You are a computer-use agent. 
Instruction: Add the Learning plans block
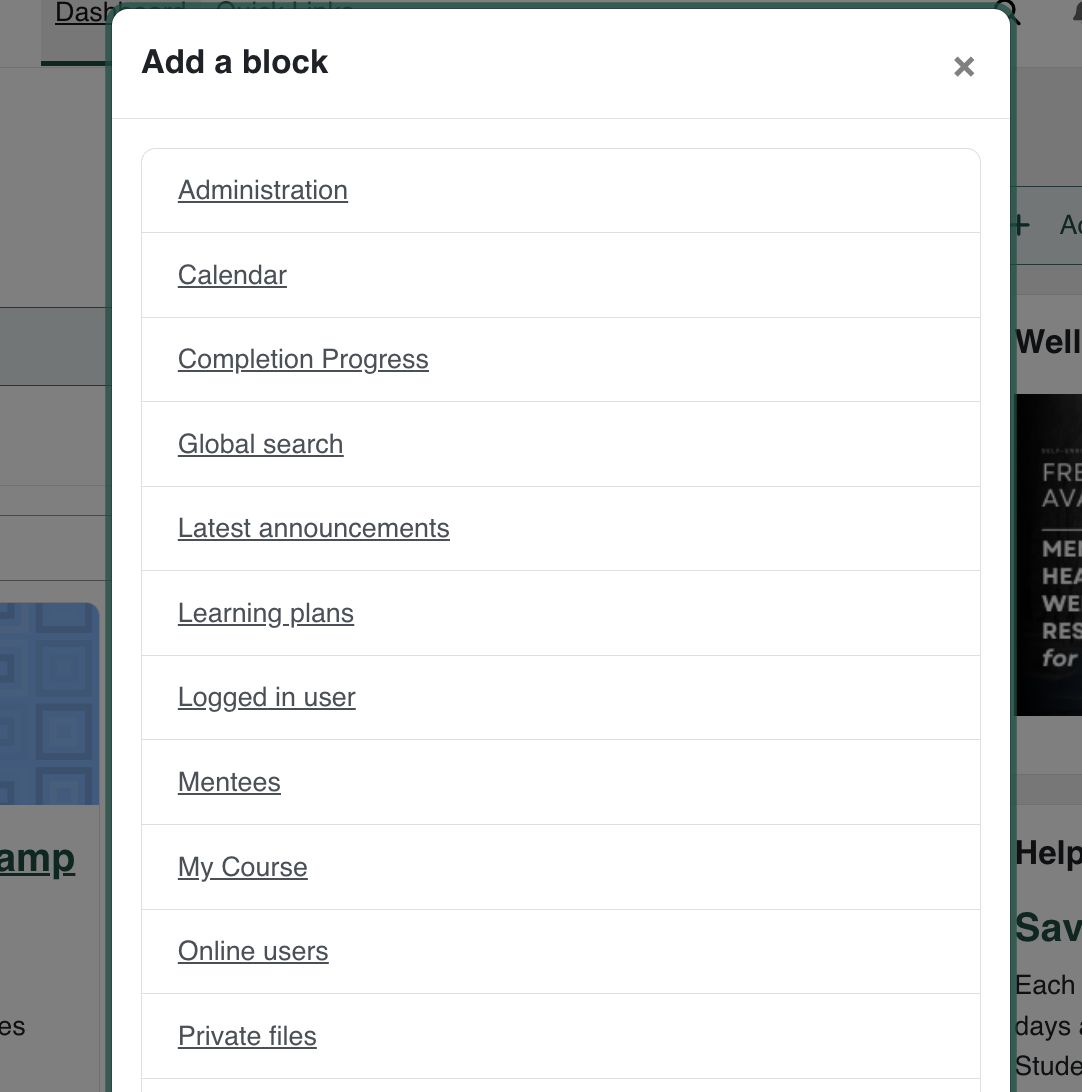click(x=265, y=613)
